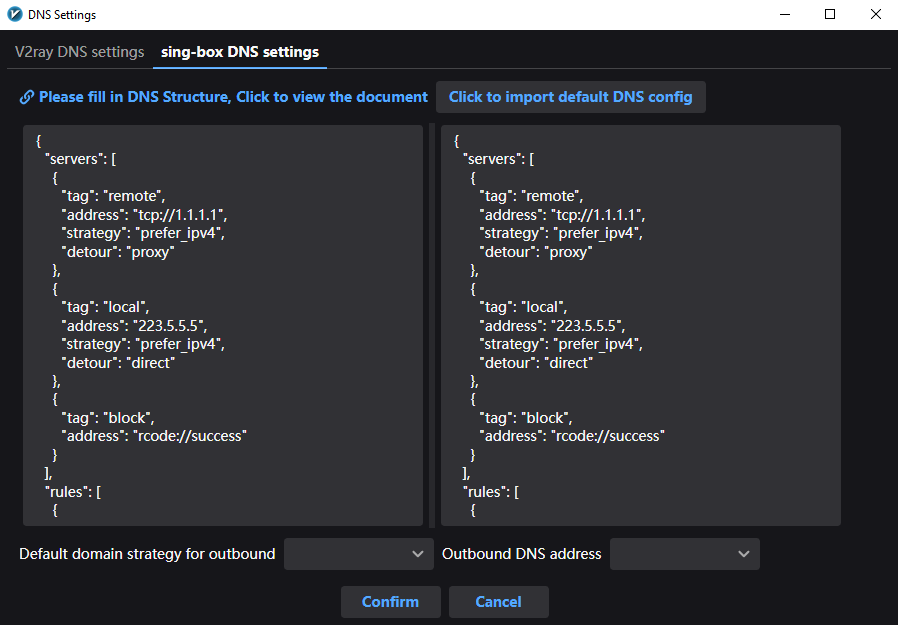Click inside the left DNS JSON editor
This screenshot has height=625, width=898.
coord(223,325)
